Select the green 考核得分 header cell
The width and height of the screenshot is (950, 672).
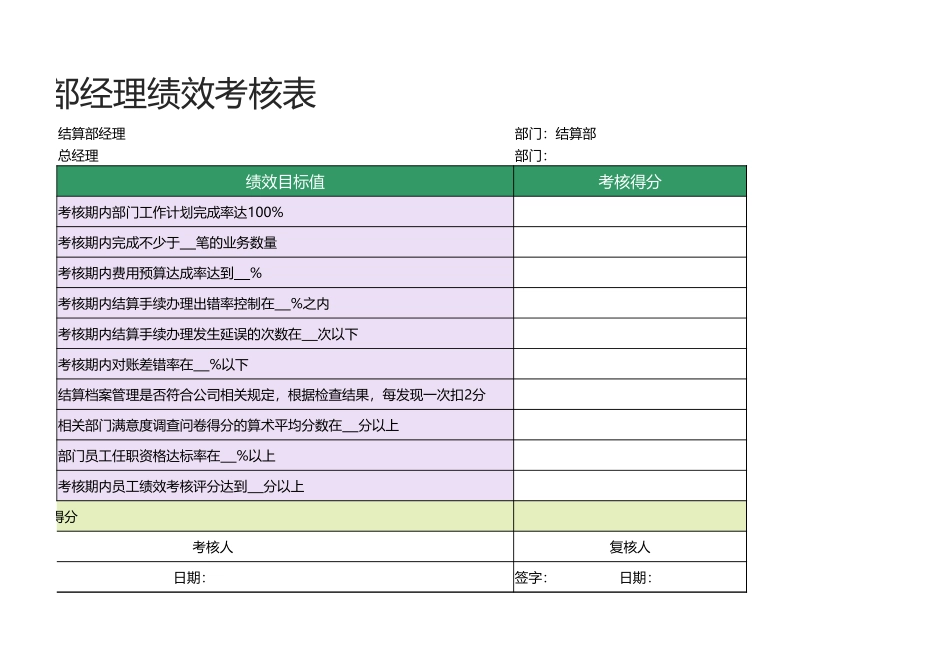[628, 182]
